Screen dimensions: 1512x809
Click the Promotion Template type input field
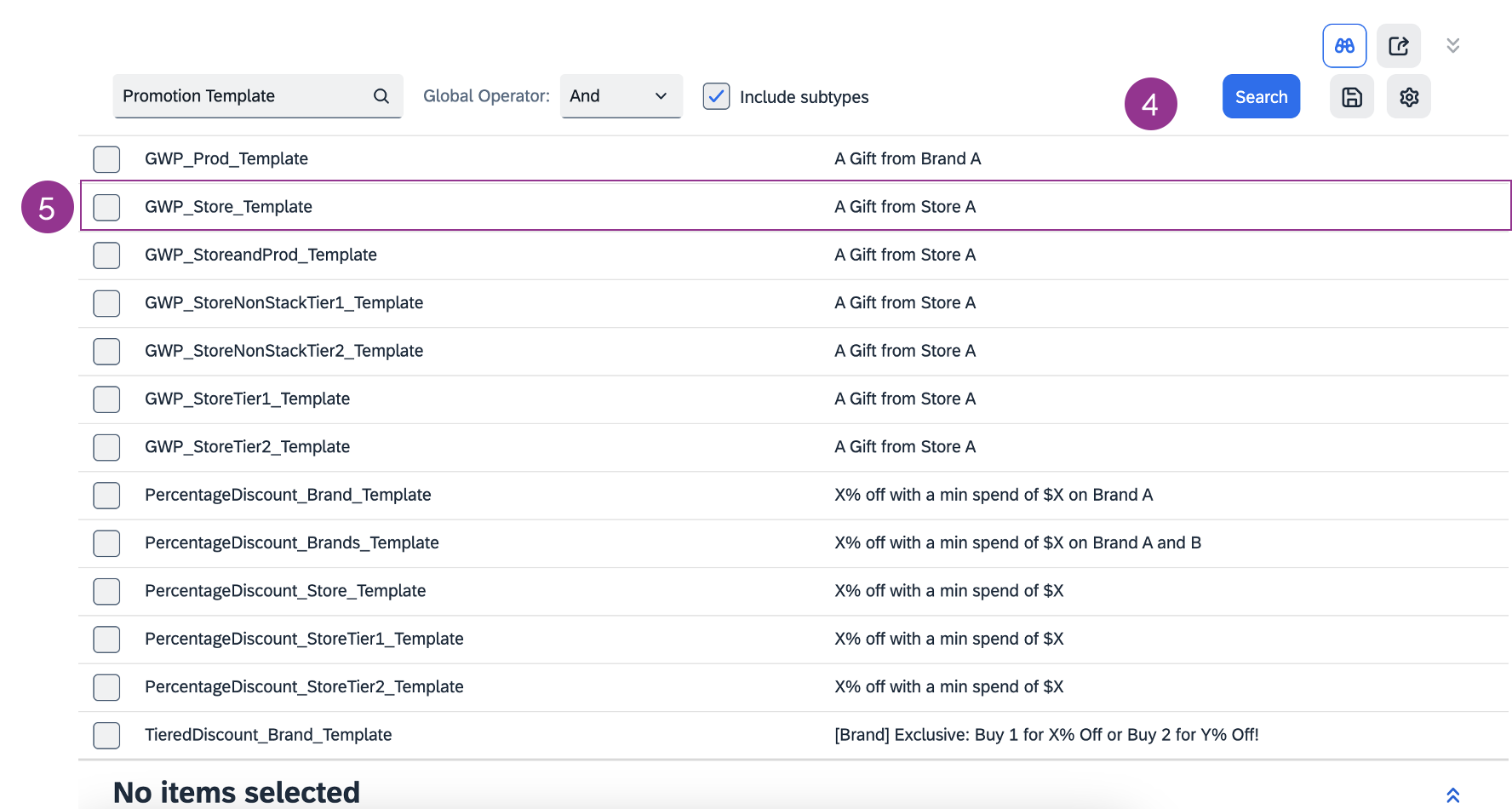click(243, 96)
